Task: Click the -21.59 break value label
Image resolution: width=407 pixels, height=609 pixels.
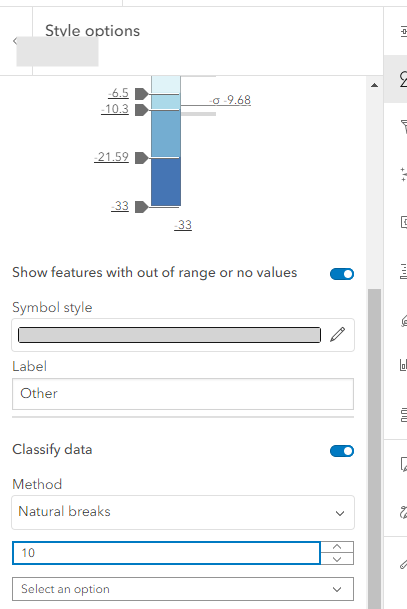Action: pyautogui.click(x=111, y=157)
